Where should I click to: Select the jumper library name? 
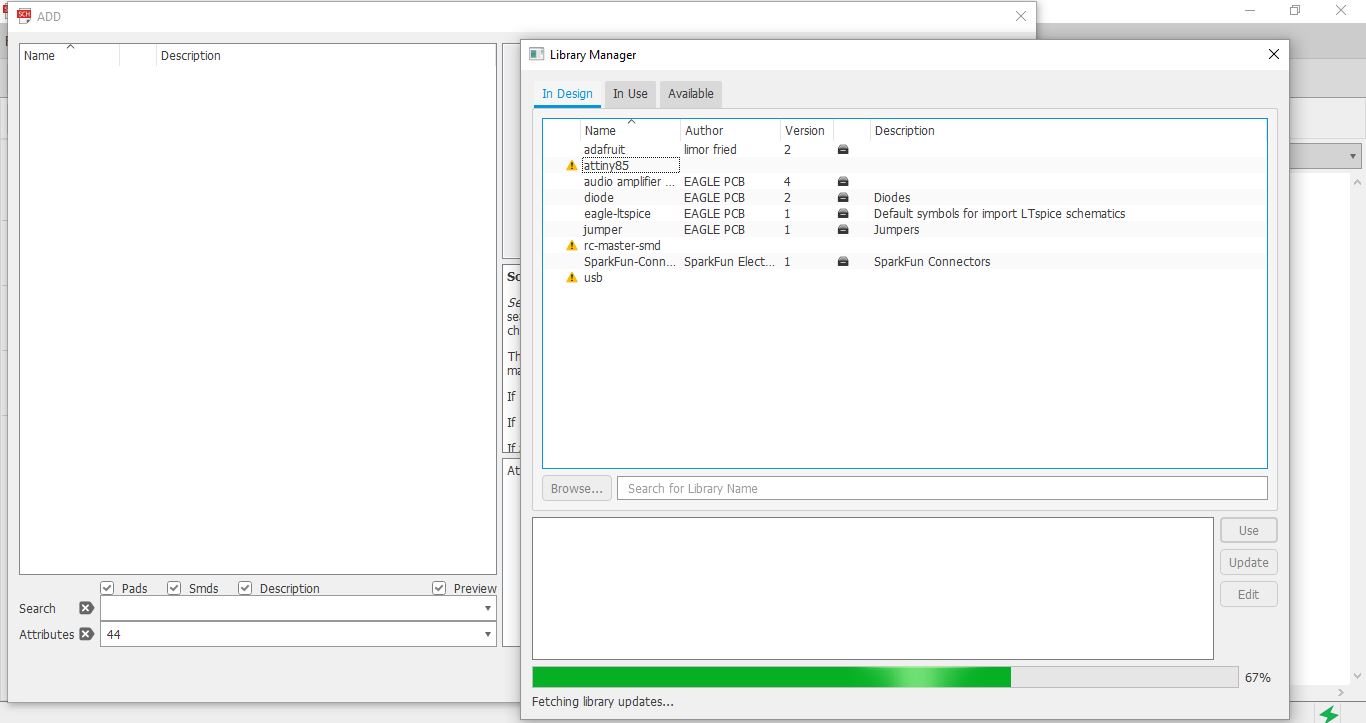[x=603, y=230]
